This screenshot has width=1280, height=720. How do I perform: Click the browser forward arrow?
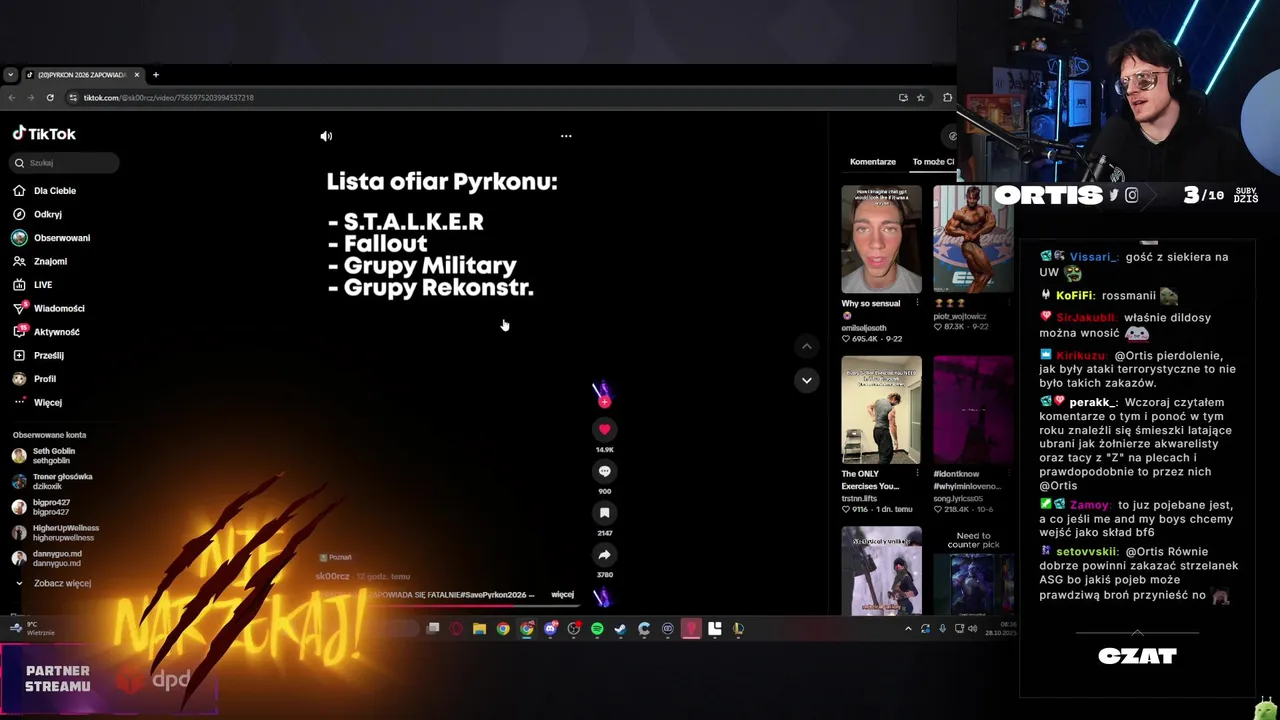(x=30, y=97)
